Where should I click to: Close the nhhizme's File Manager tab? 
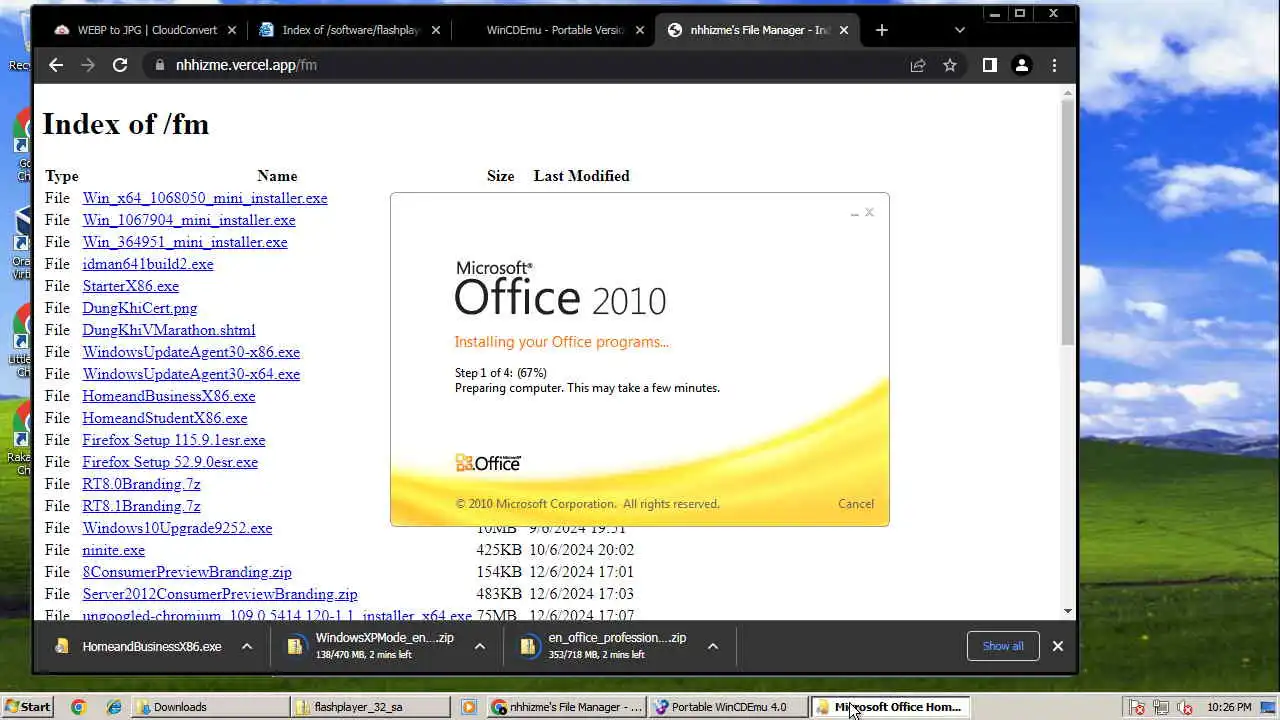[843, 30]
